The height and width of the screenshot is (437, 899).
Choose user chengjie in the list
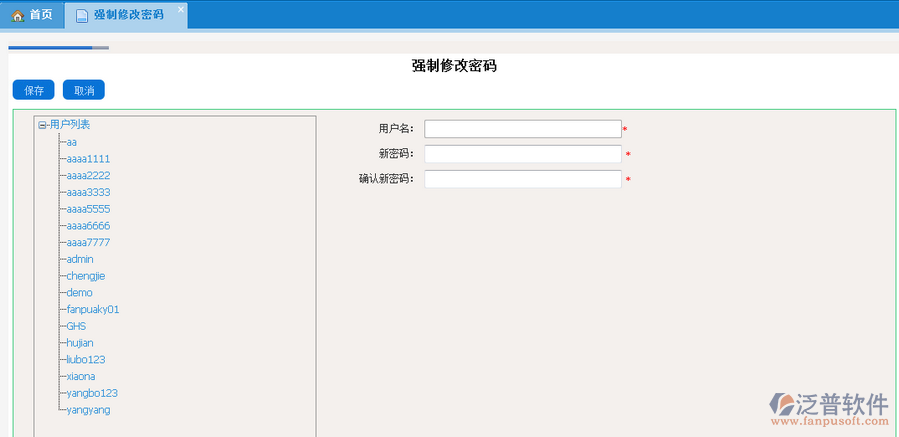[x=86, y=276]
